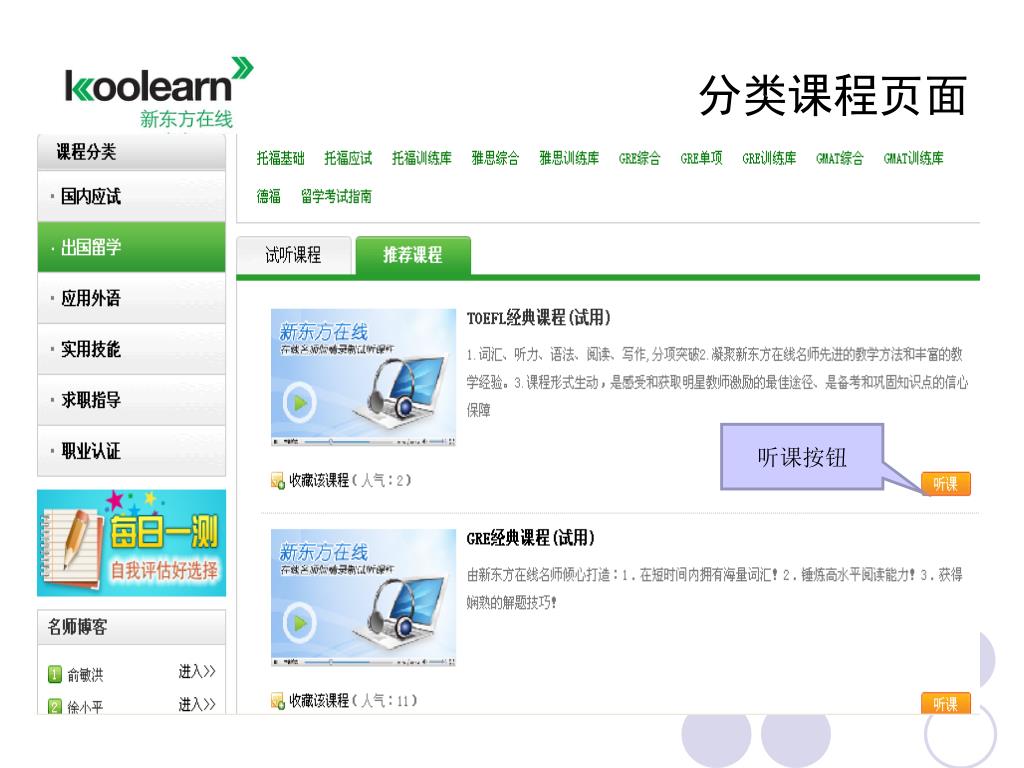Open 俞敏洪's blog name link

[85, 675]
